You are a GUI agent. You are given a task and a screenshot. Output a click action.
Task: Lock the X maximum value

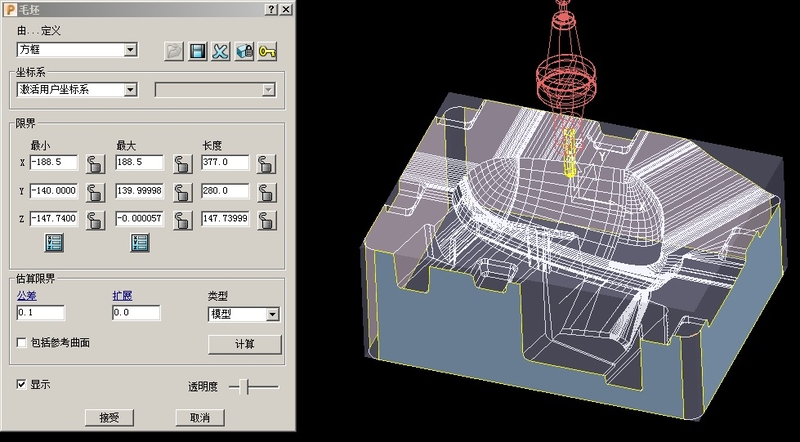(183, 164)
